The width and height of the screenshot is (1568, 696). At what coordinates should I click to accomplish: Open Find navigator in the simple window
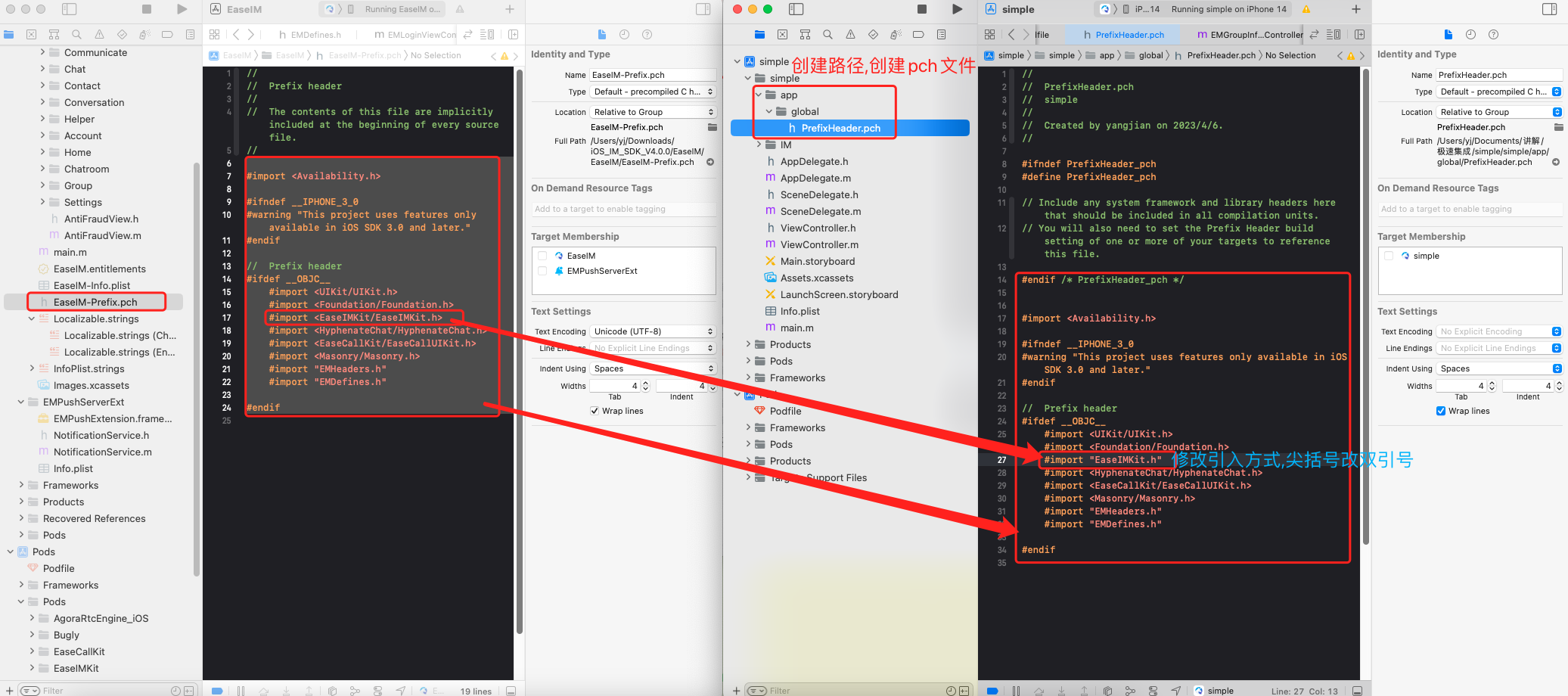(827, 34)
